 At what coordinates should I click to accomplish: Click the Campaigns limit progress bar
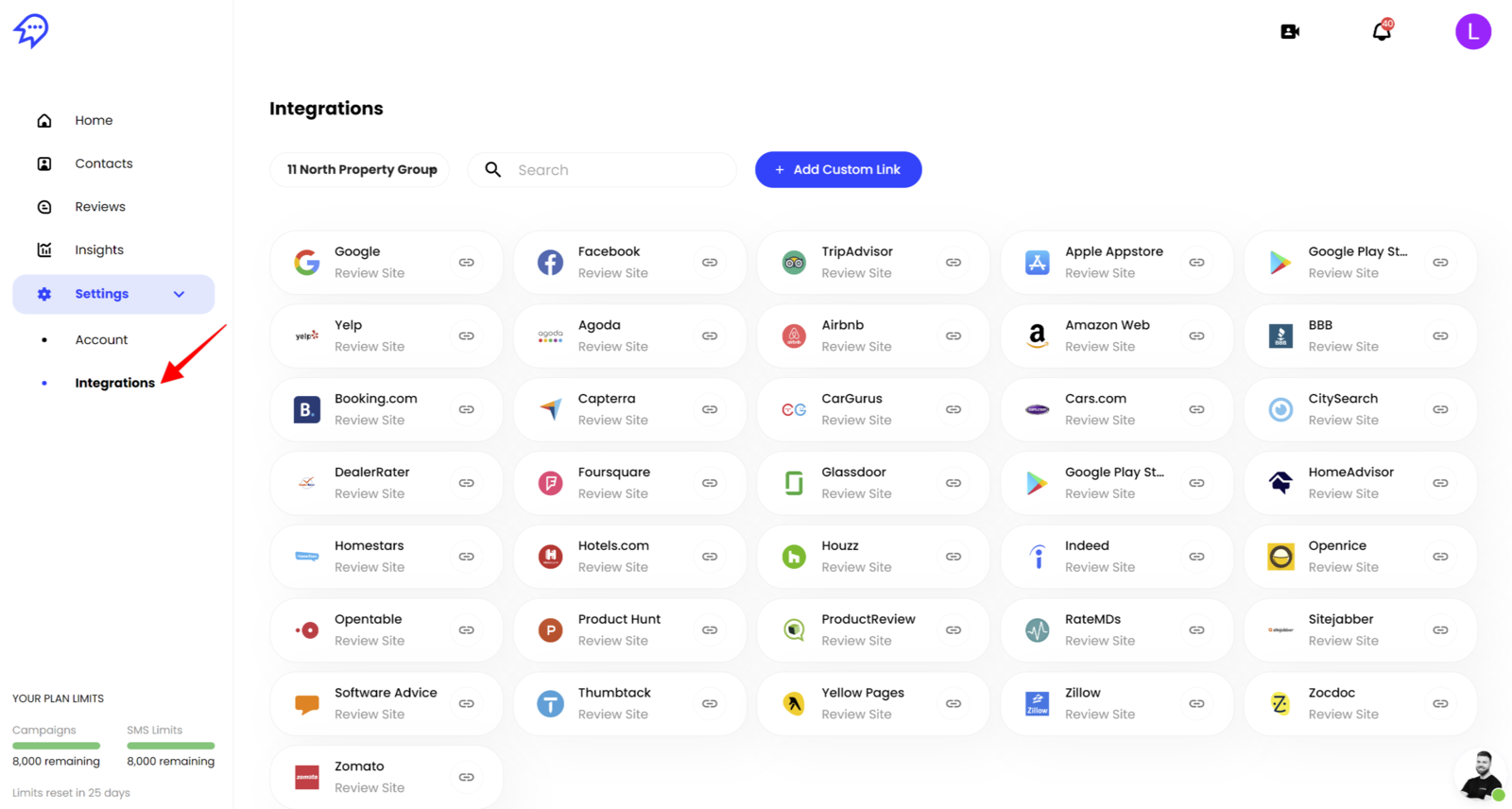pos(56,746)
